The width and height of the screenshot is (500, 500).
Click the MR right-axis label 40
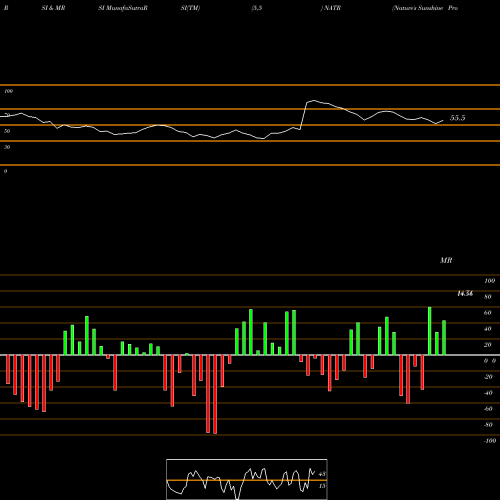(487, 329)
